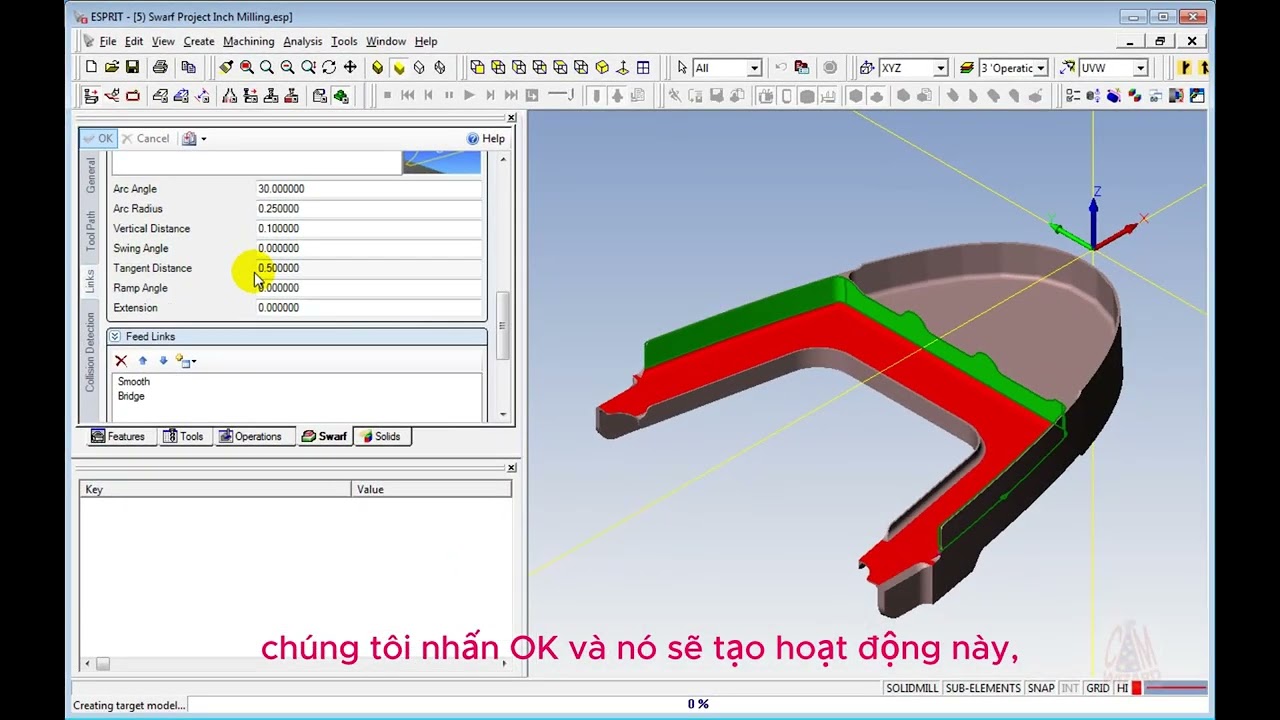This screenshot has height=720, width=1280.
Task: Click the Play simulation button
Action: (469, 95)
